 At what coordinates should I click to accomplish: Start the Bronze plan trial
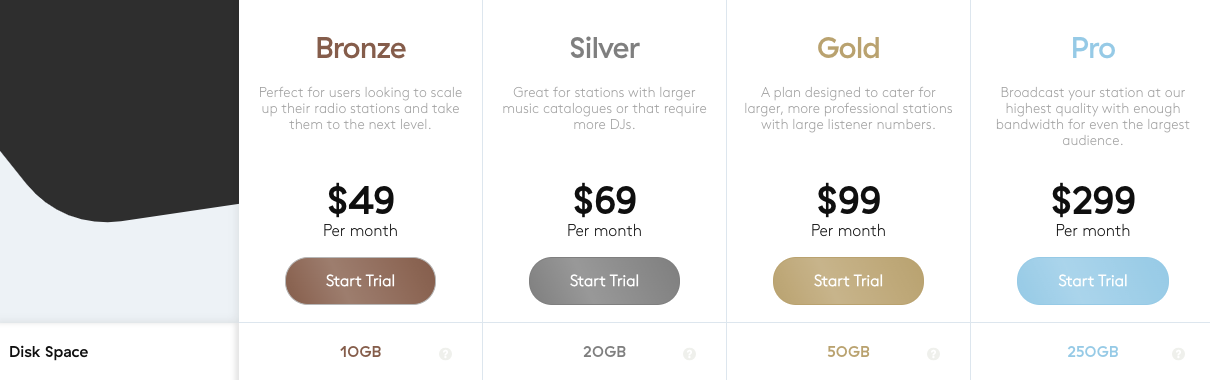point(360,281)
